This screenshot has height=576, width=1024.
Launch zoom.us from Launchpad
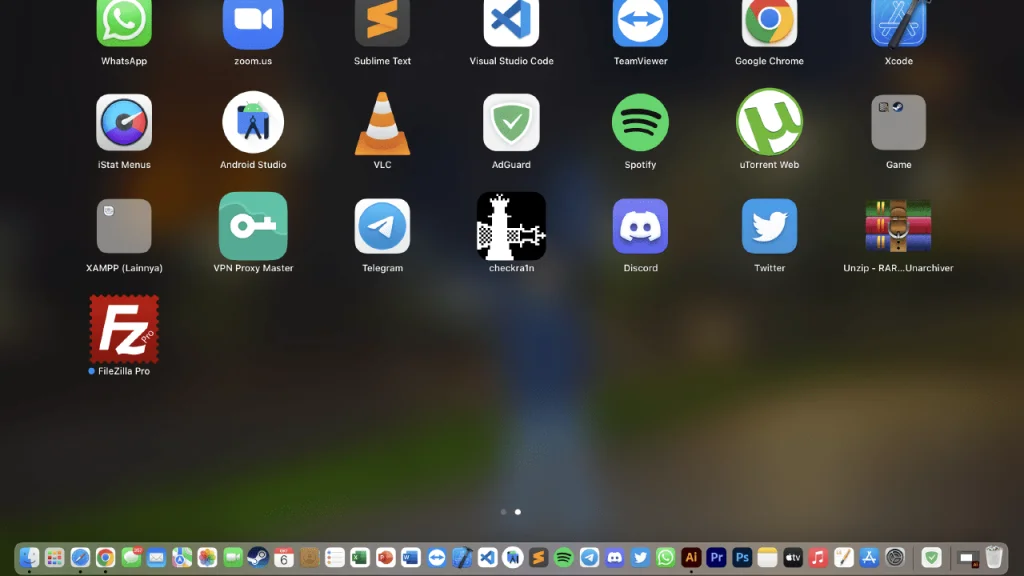tap(253, 24)
